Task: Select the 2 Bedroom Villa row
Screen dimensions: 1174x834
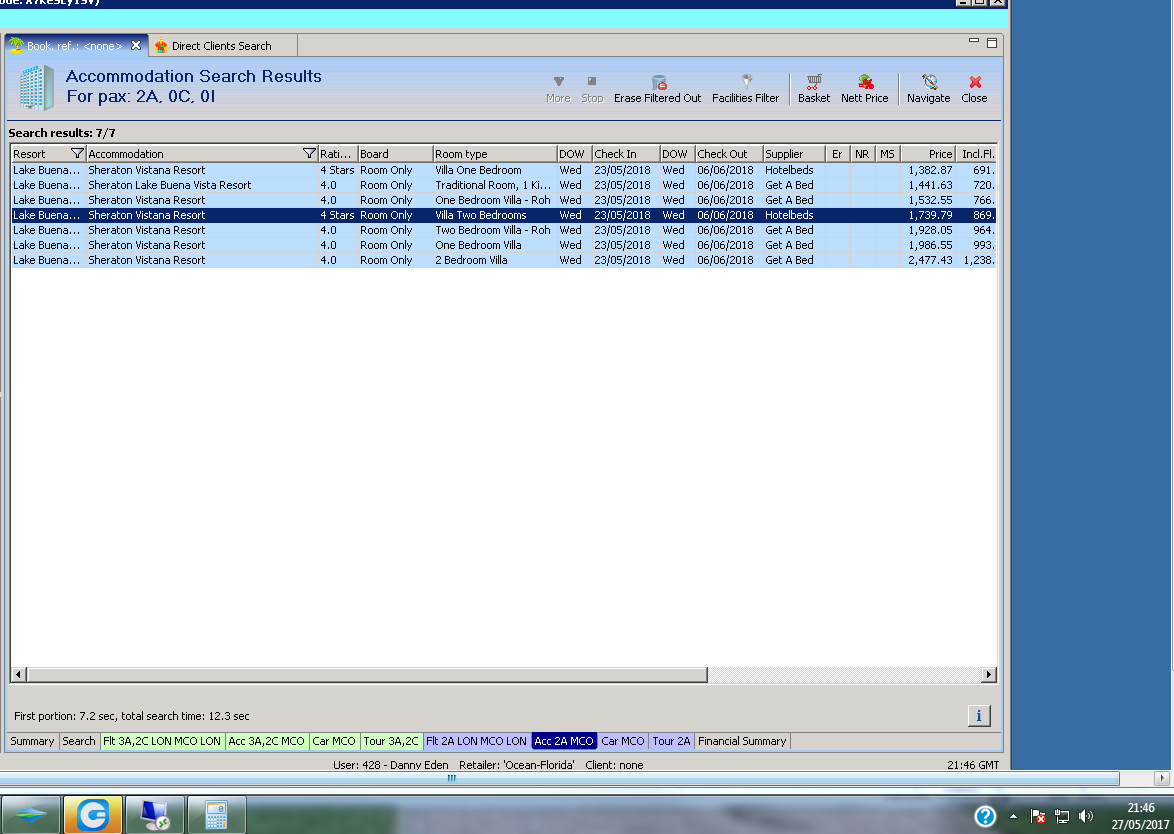Action: (x=503, y=260)
